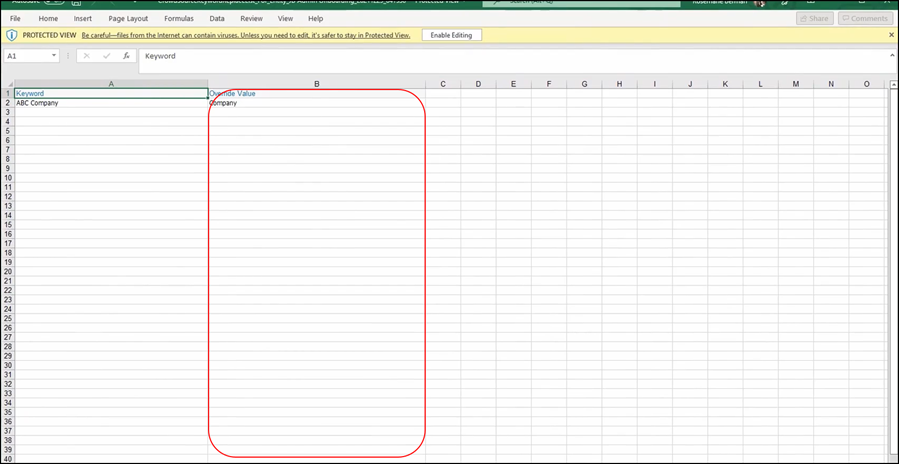Expand the formula bar with the chevron
This screenshot has width=899, height=464.
[x=890, y=56]
